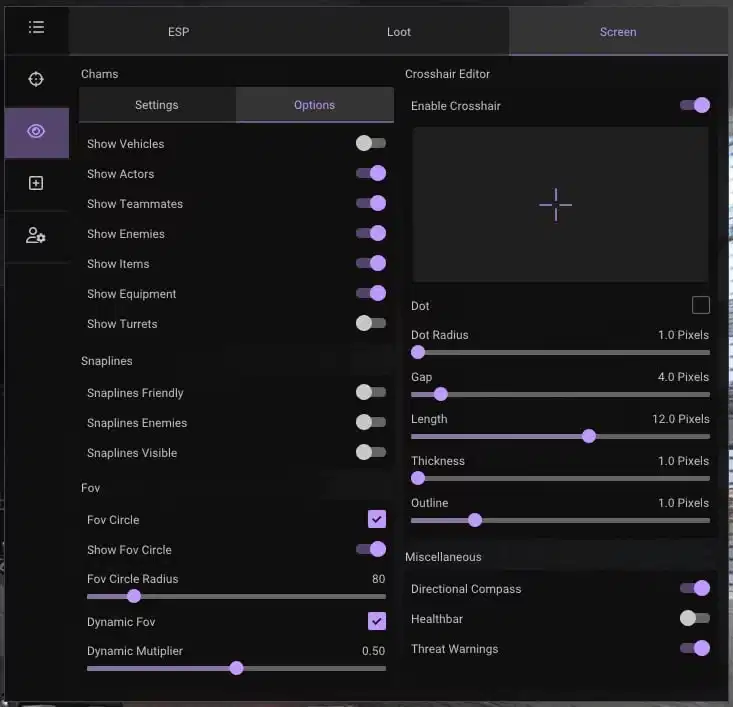This screenshot has height=707, width=733.
Task: Open the plus box sidebar icon
Action: point(36,183)
